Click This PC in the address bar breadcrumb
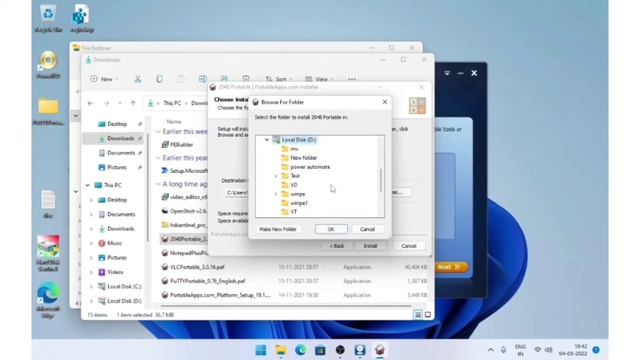The height and width of the screenshot is (360, 640). 172,103
